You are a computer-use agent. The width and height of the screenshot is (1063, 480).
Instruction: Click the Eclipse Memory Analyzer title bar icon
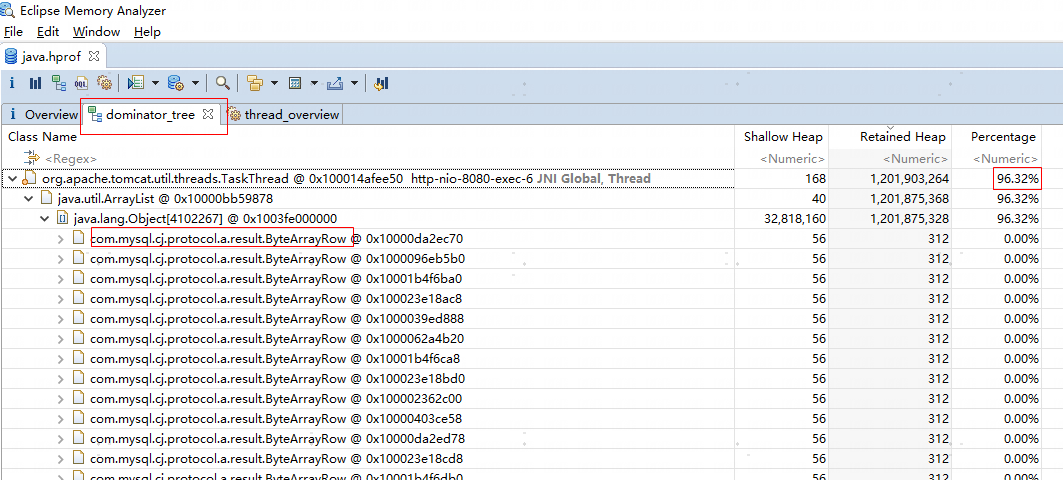click(x=8, y=11)
